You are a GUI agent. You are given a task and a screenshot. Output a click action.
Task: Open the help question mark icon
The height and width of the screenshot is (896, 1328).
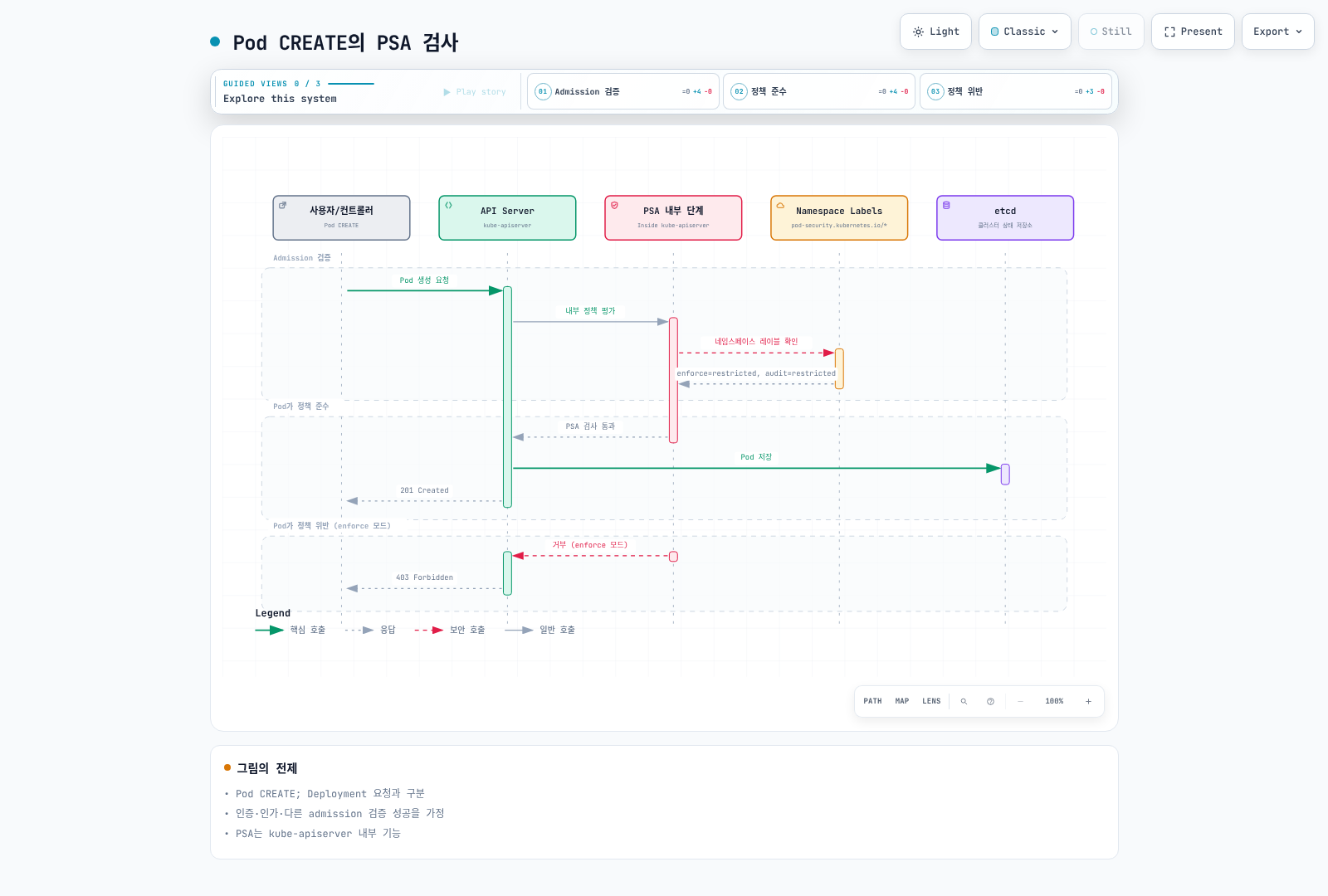(990, 701)
